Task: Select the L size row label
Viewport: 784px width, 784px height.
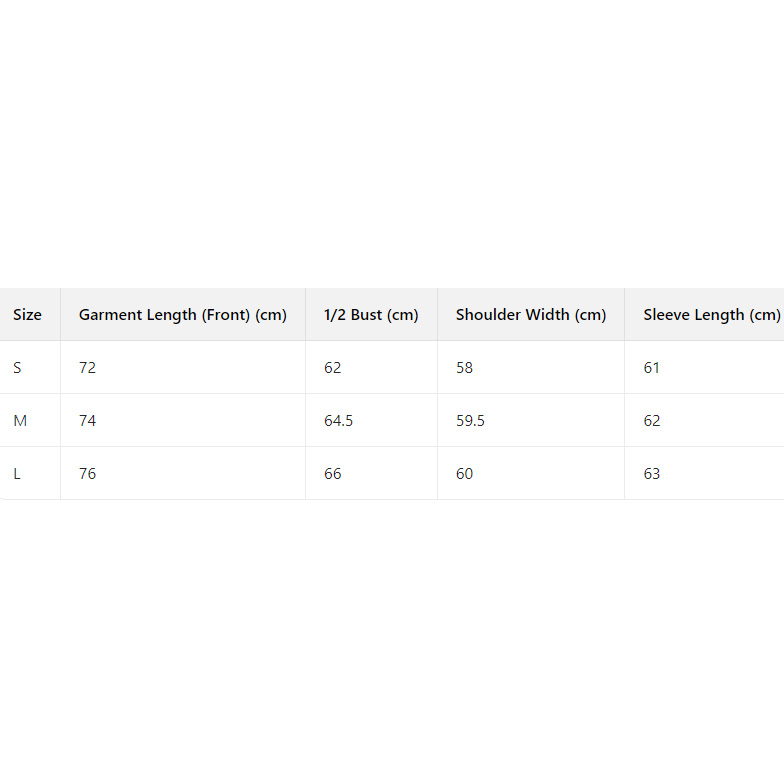Action: pyautogui.click(x=17, y=474)
